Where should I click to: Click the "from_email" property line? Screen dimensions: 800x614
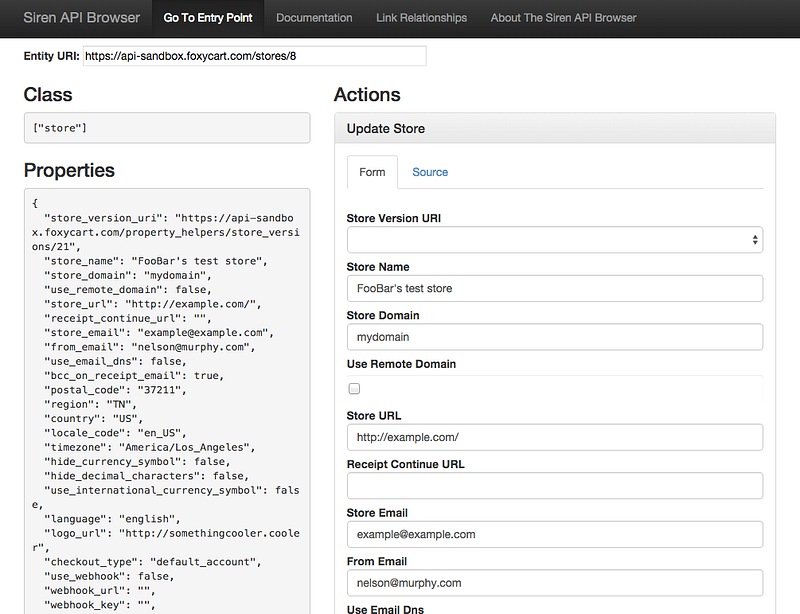click(x=149, y=347)
